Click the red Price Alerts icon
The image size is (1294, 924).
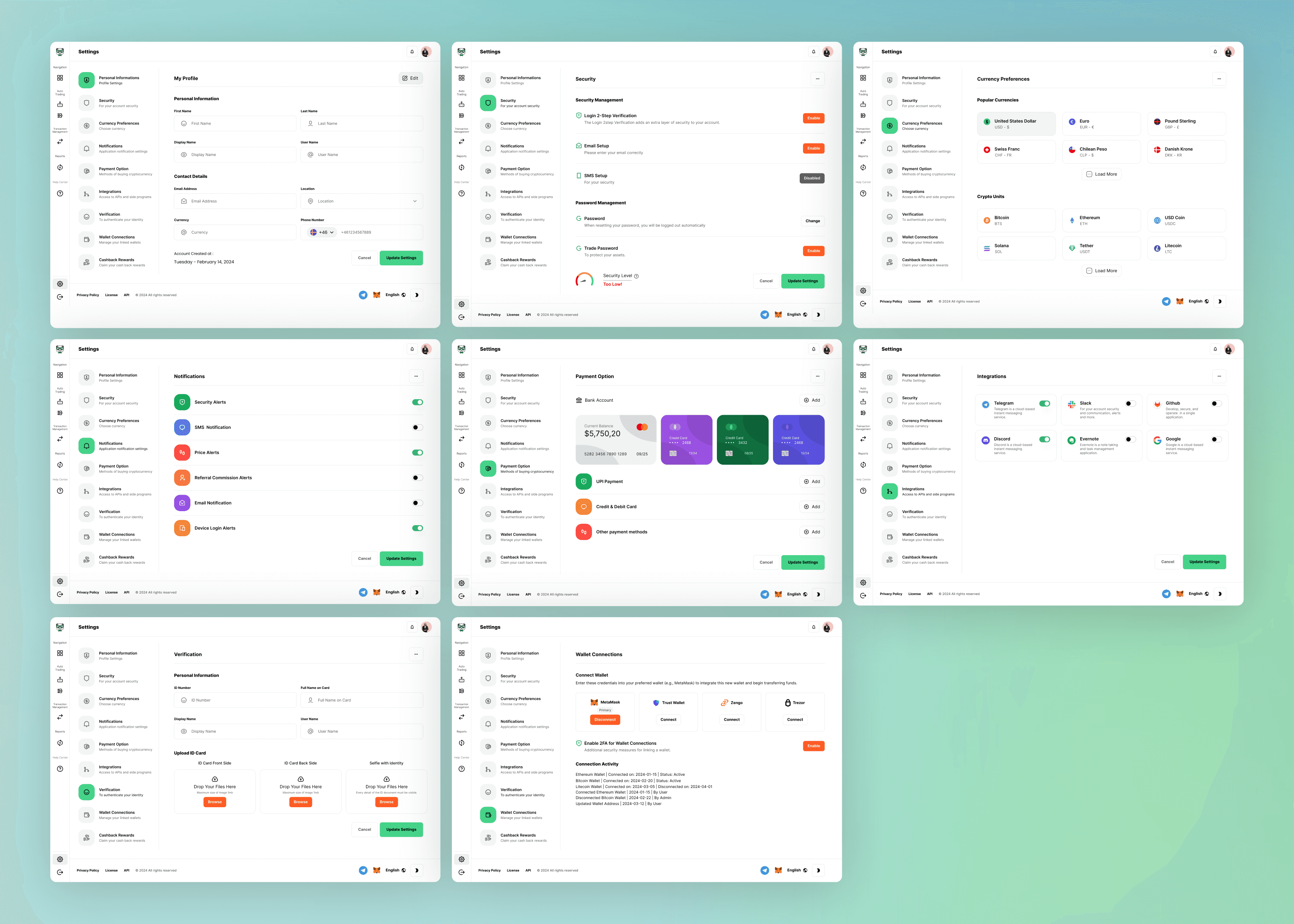tap(182, 452)
